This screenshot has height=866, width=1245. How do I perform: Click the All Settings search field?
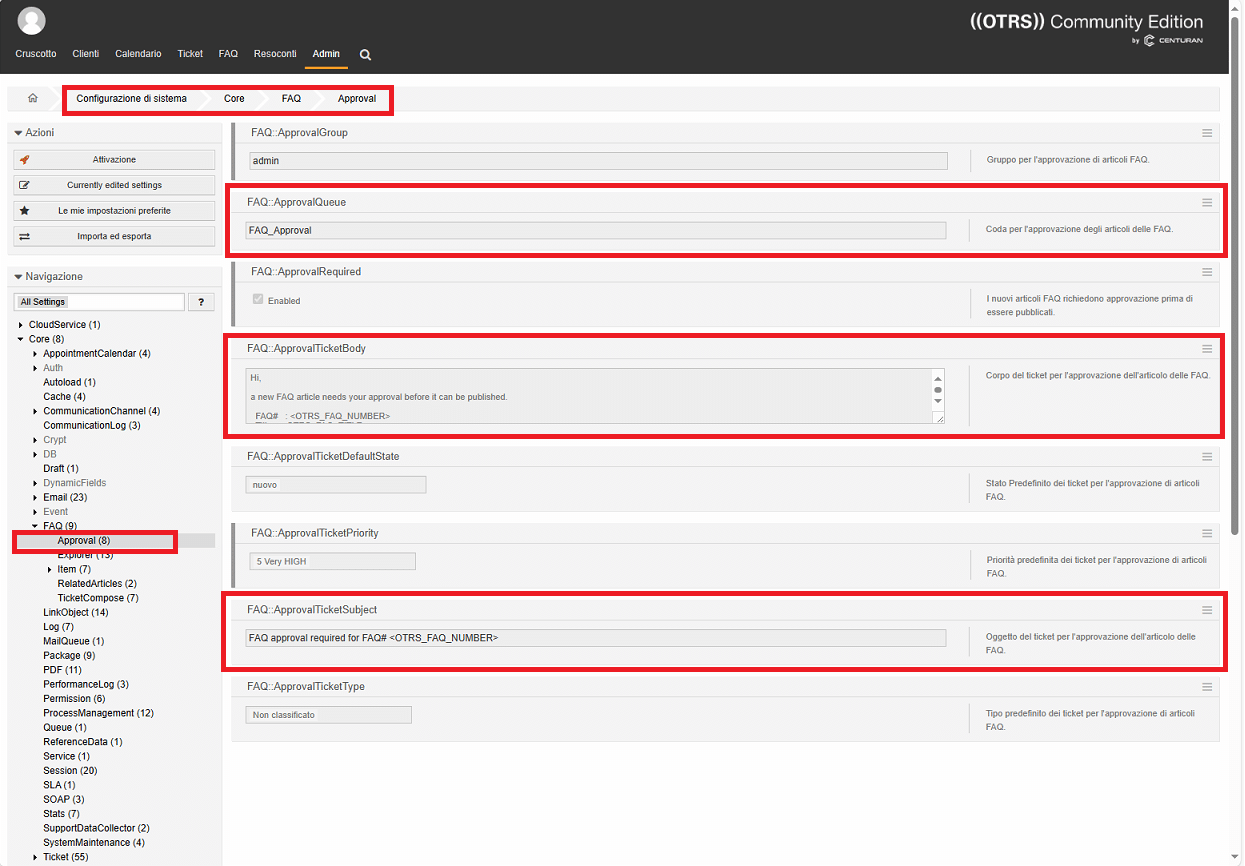(x=99, y=302)
